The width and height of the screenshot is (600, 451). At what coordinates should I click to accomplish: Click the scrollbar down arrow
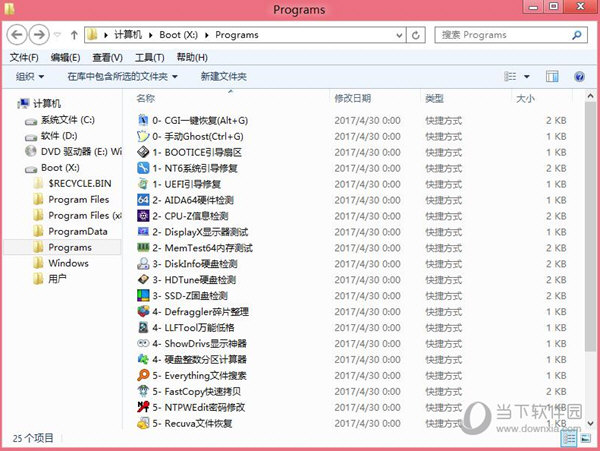point(590,423)
